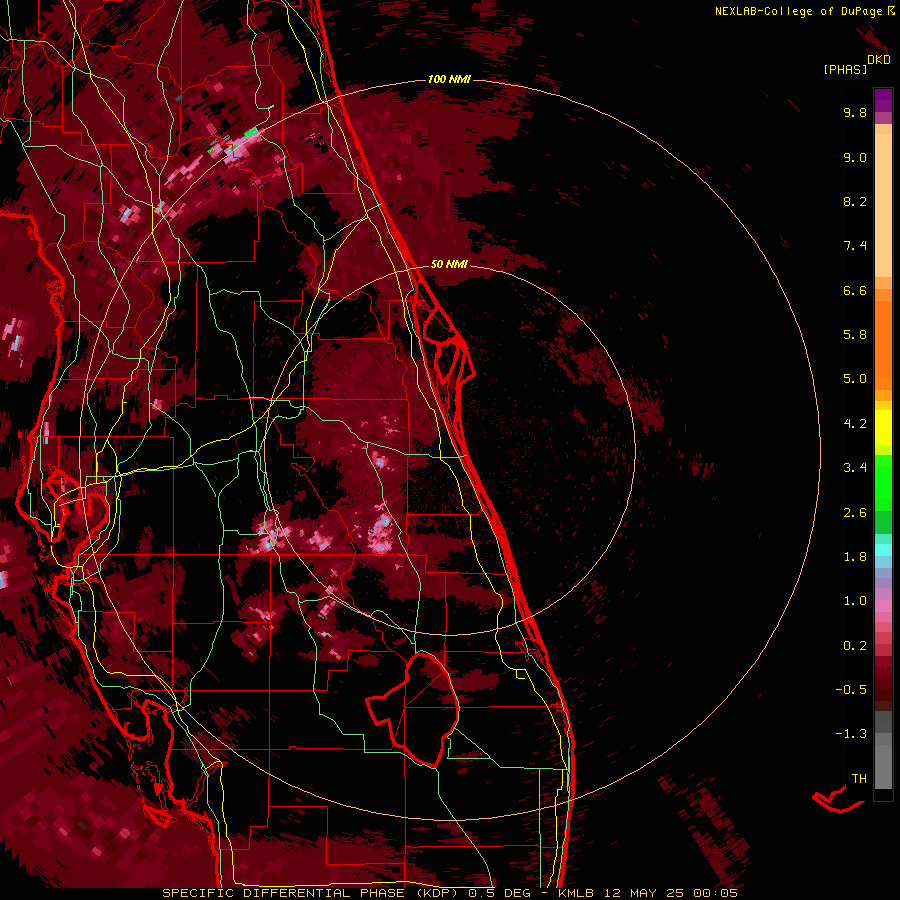
Task: Click the KMLB 12 MAY 25 00:05 timestamp
Action: point(647,893)
